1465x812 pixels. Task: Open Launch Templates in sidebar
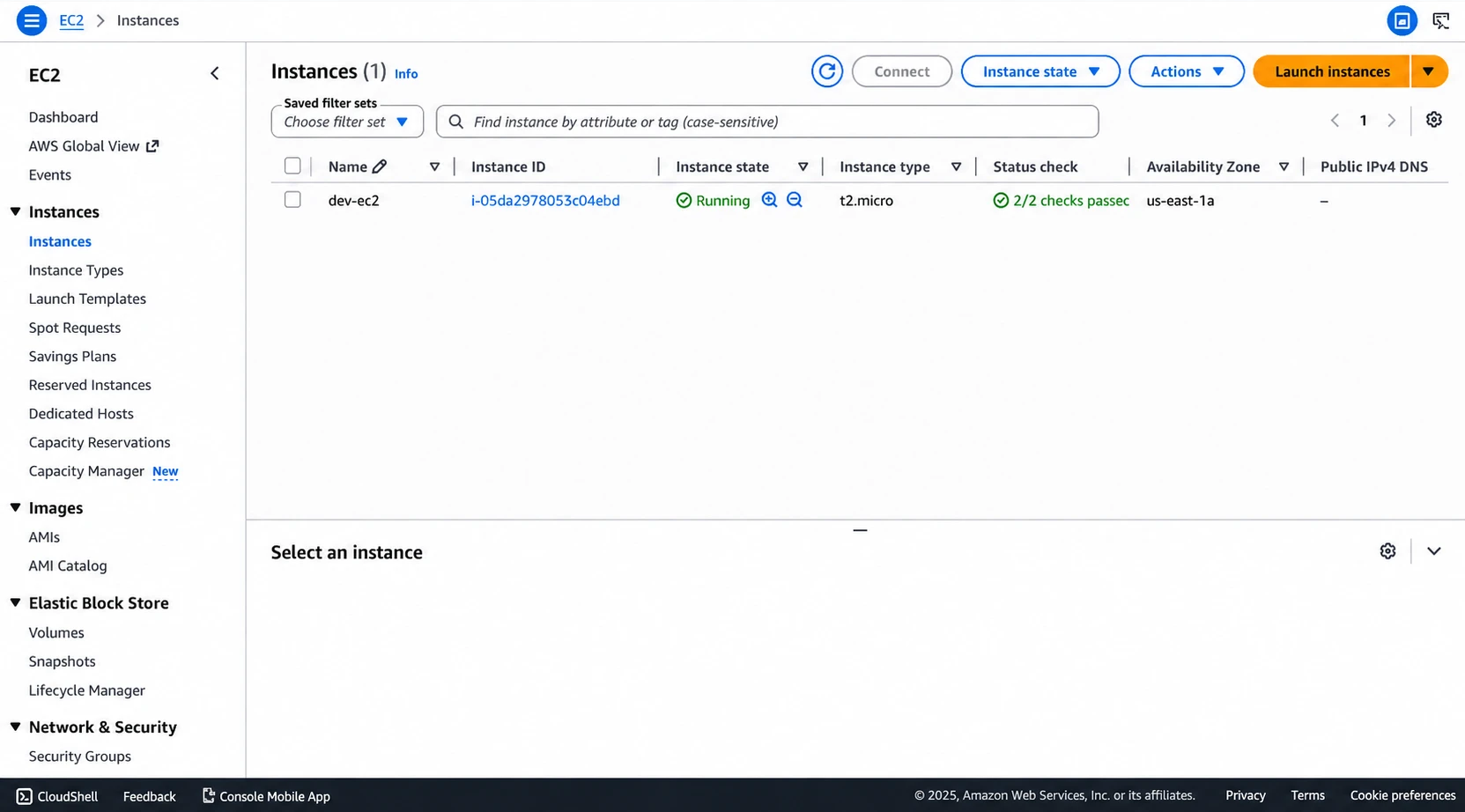pyautogui.click(x=87, y=299)
